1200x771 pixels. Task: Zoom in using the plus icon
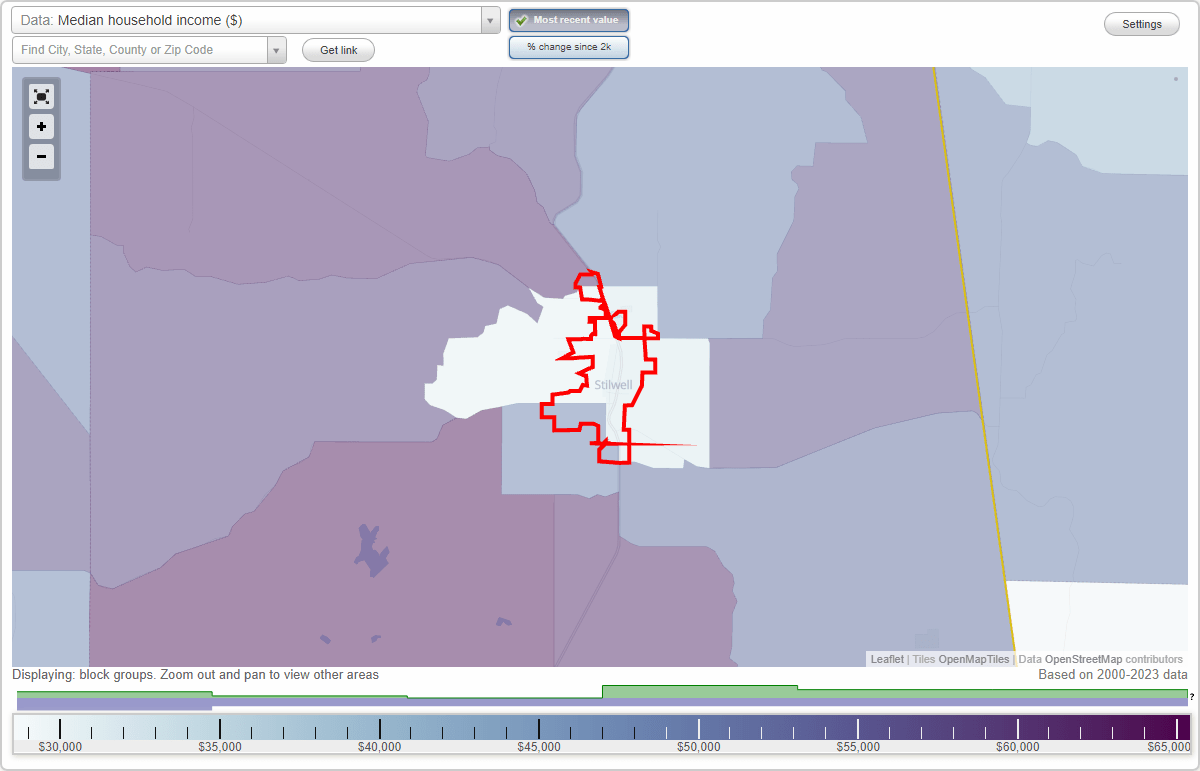point(41,126)
